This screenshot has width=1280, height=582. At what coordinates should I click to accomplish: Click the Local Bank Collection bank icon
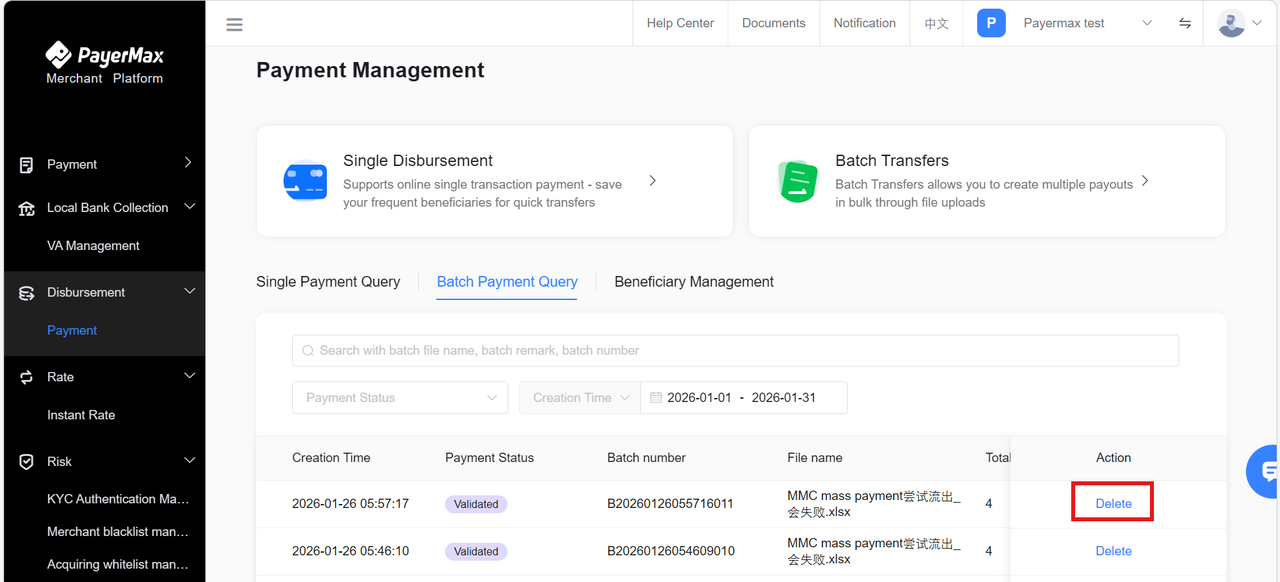(x=25, y=207)
